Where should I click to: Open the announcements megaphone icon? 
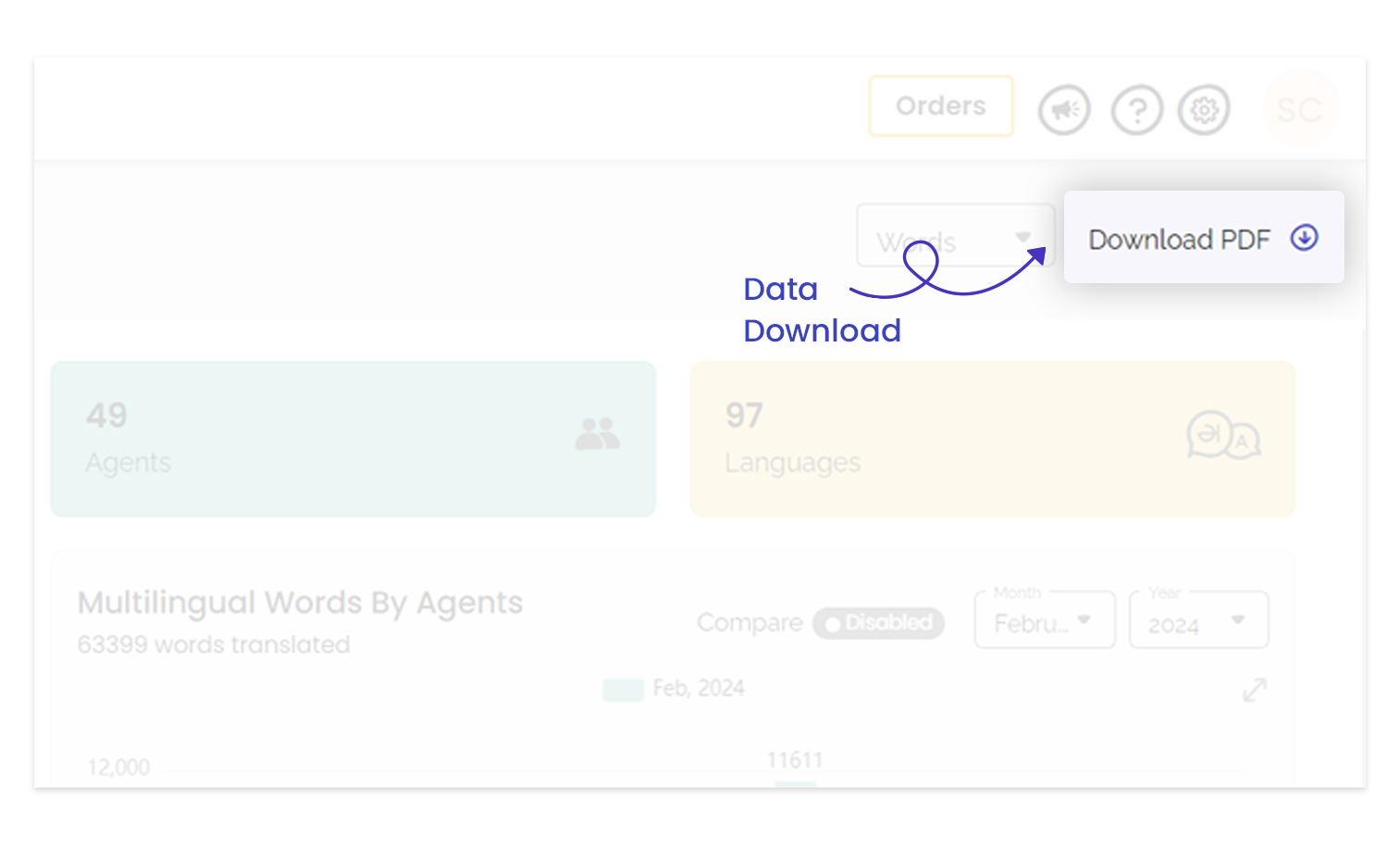1064,109
